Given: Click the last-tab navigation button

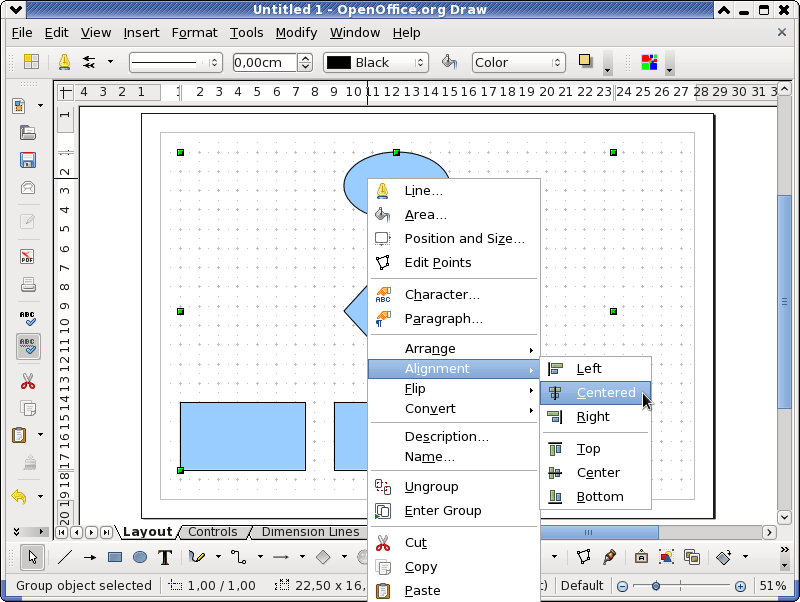Looking at the screenshot, I should click(x=106, y=532).
